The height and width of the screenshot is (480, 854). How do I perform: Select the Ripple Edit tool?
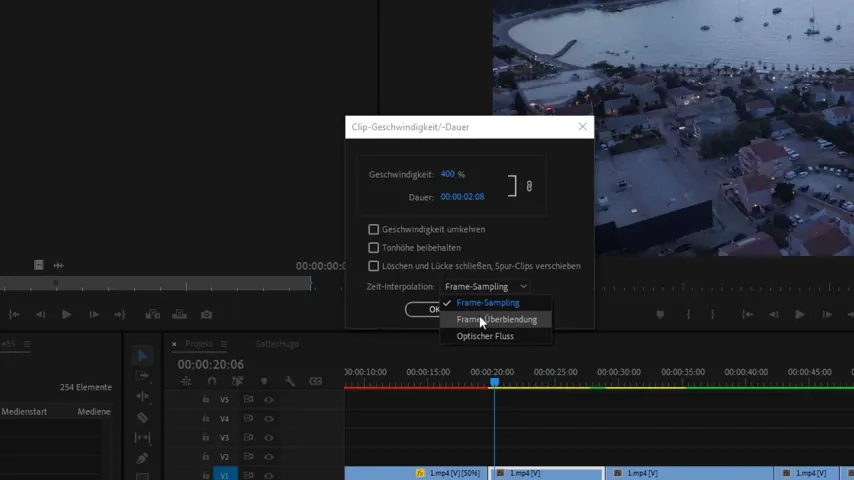click(142, 397)
